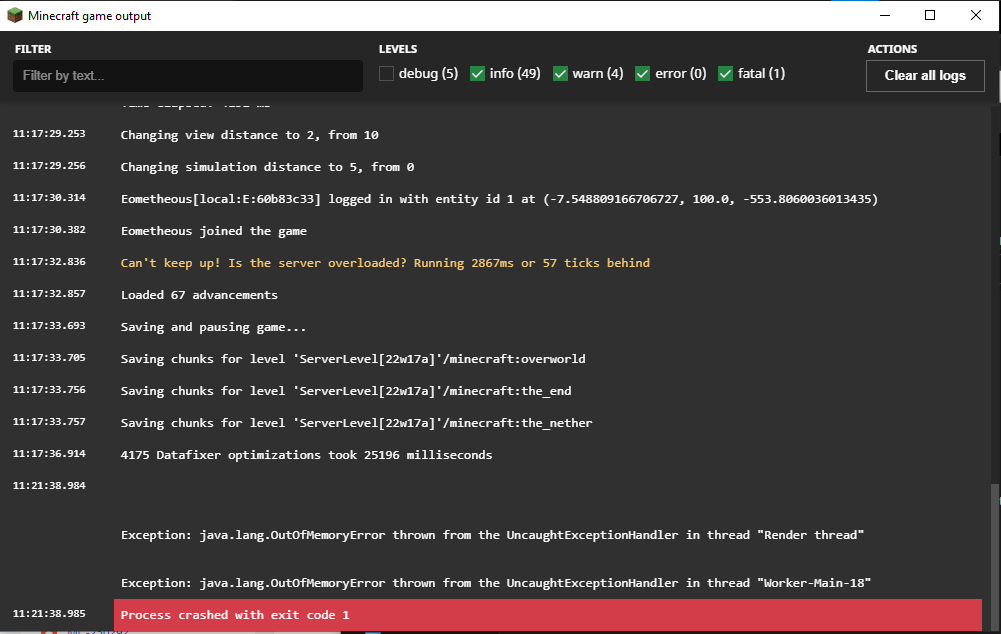This screenshot has width=1001, height=634.
Task: Select the Worker-Main-18 OutOfMemoryError line
Action: point(496,583)
